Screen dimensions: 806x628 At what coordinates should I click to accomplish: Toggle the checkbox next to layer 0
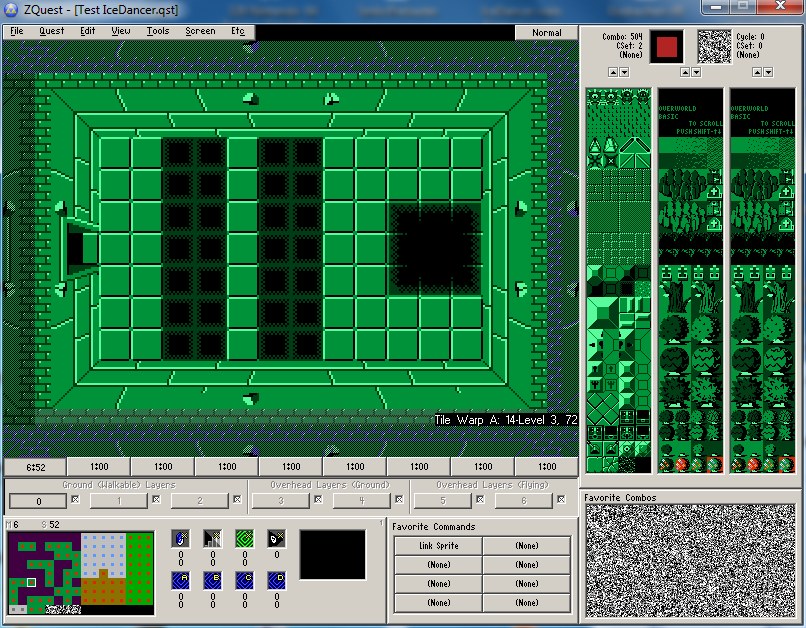74,499
